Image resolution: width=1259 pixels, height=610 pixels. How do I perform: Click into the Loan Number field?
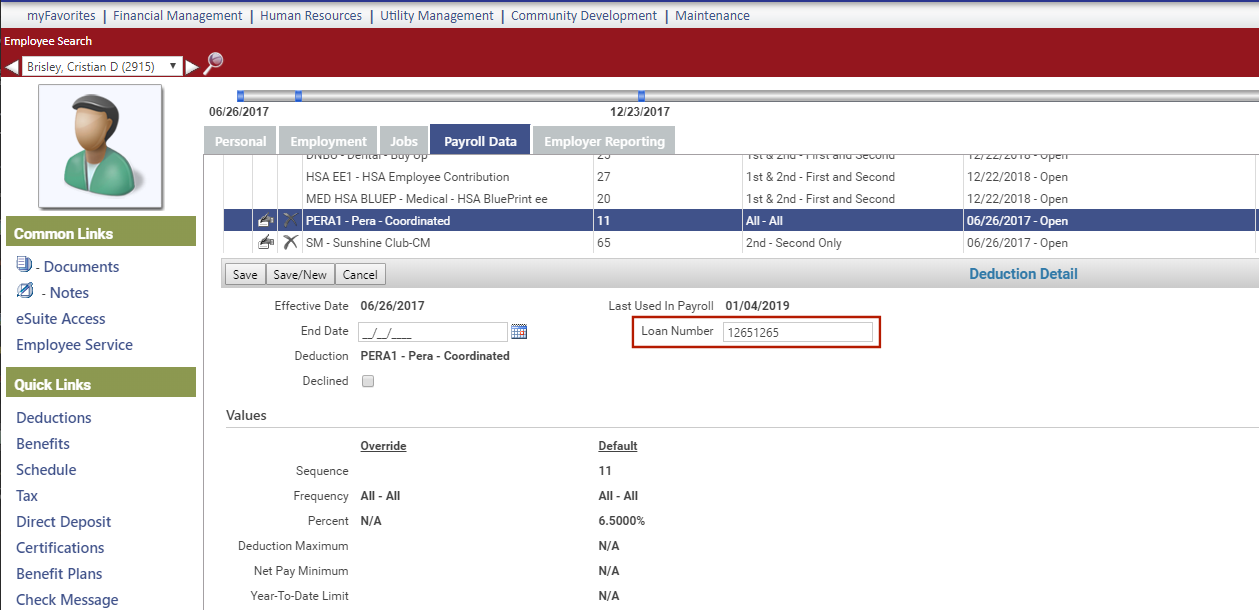(x=797, y=332)
